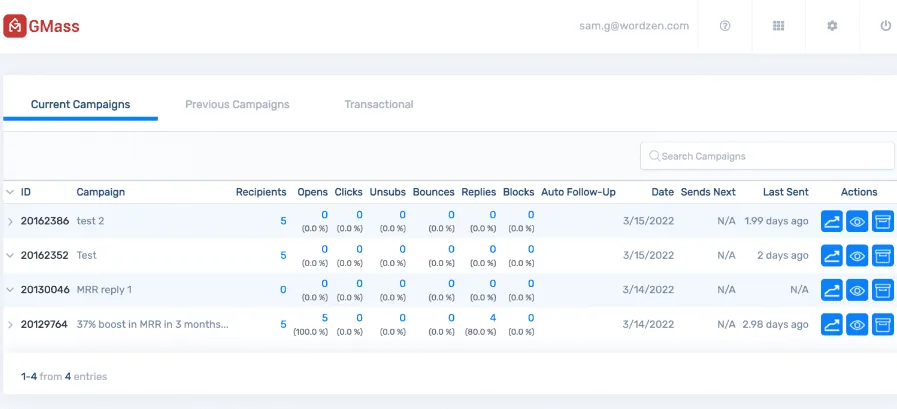Open the help question mark icon
This screenshot has height=409, width=897.
[725, 26]
